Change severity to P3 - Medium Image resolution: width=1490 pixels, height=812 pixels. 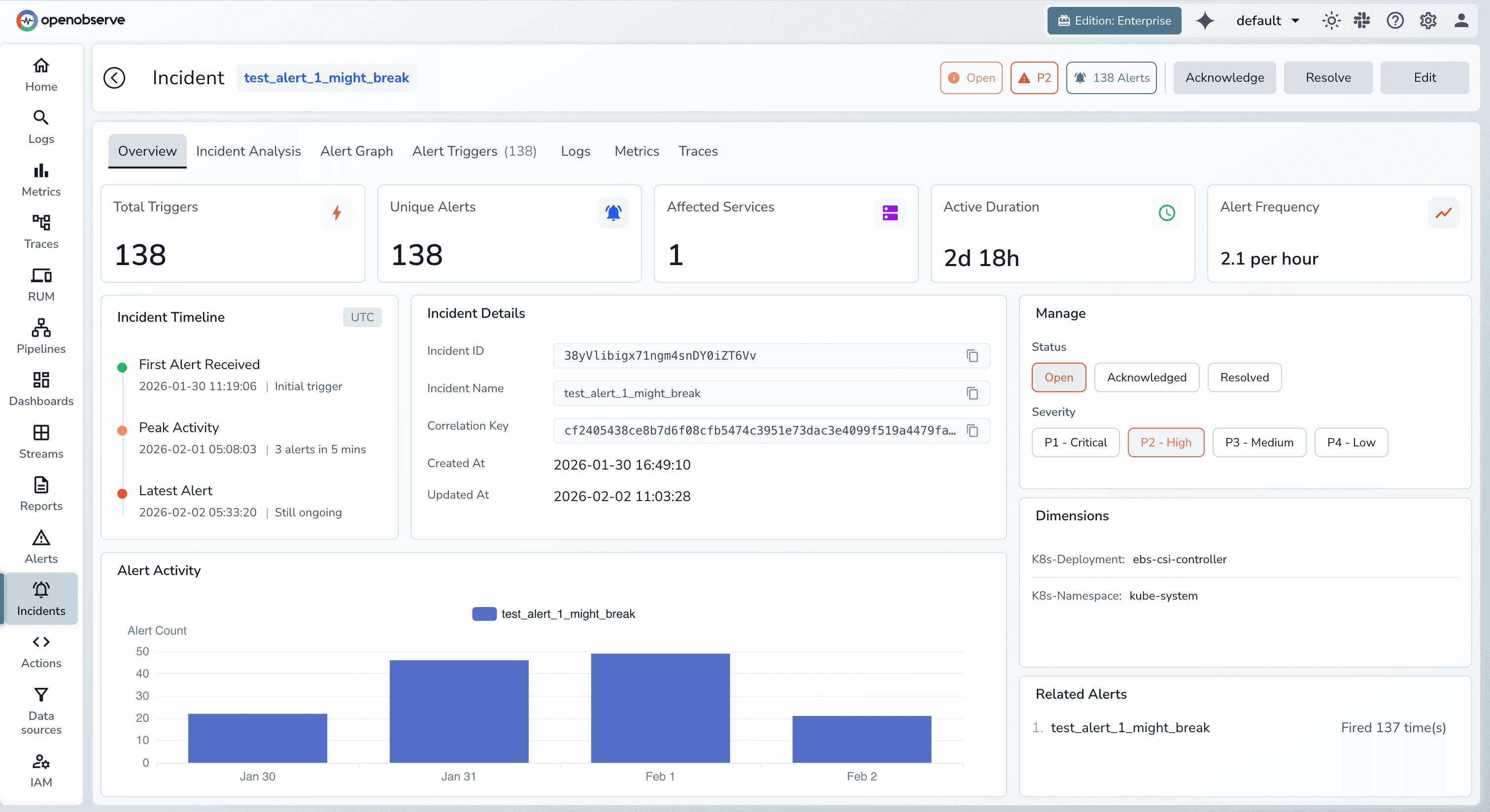click(x=1258, y=442)
